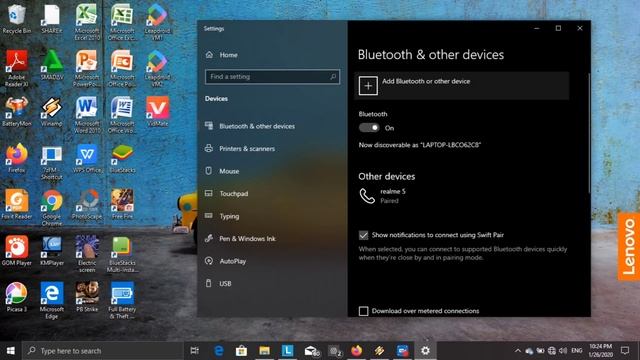Open the Adobe Reader XI shortcut
This screenshot has width=640, height=360.
(x=16, y=68)
